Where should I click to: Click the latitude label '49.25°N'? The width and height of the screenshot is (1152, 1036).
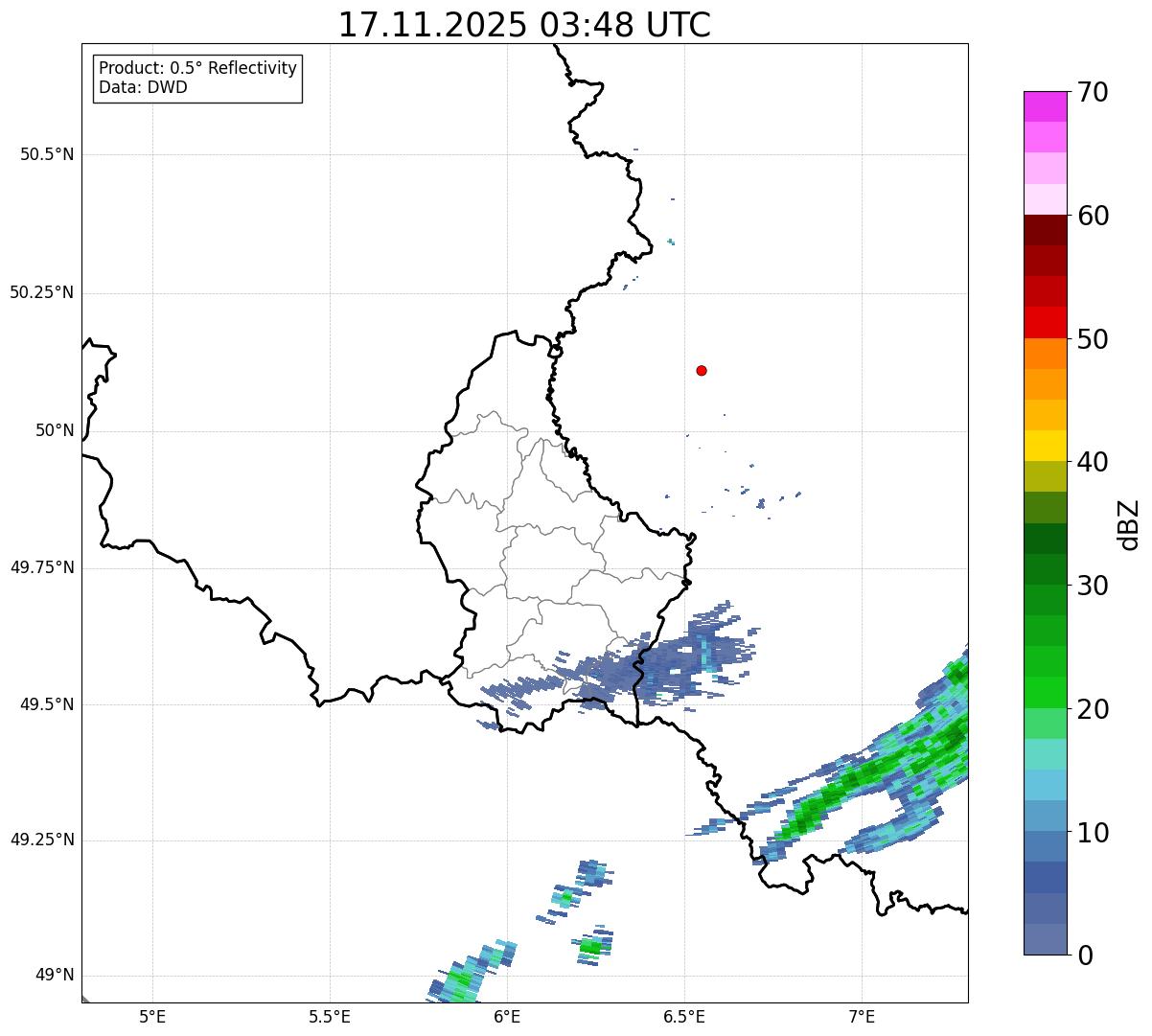coord(42,840)
